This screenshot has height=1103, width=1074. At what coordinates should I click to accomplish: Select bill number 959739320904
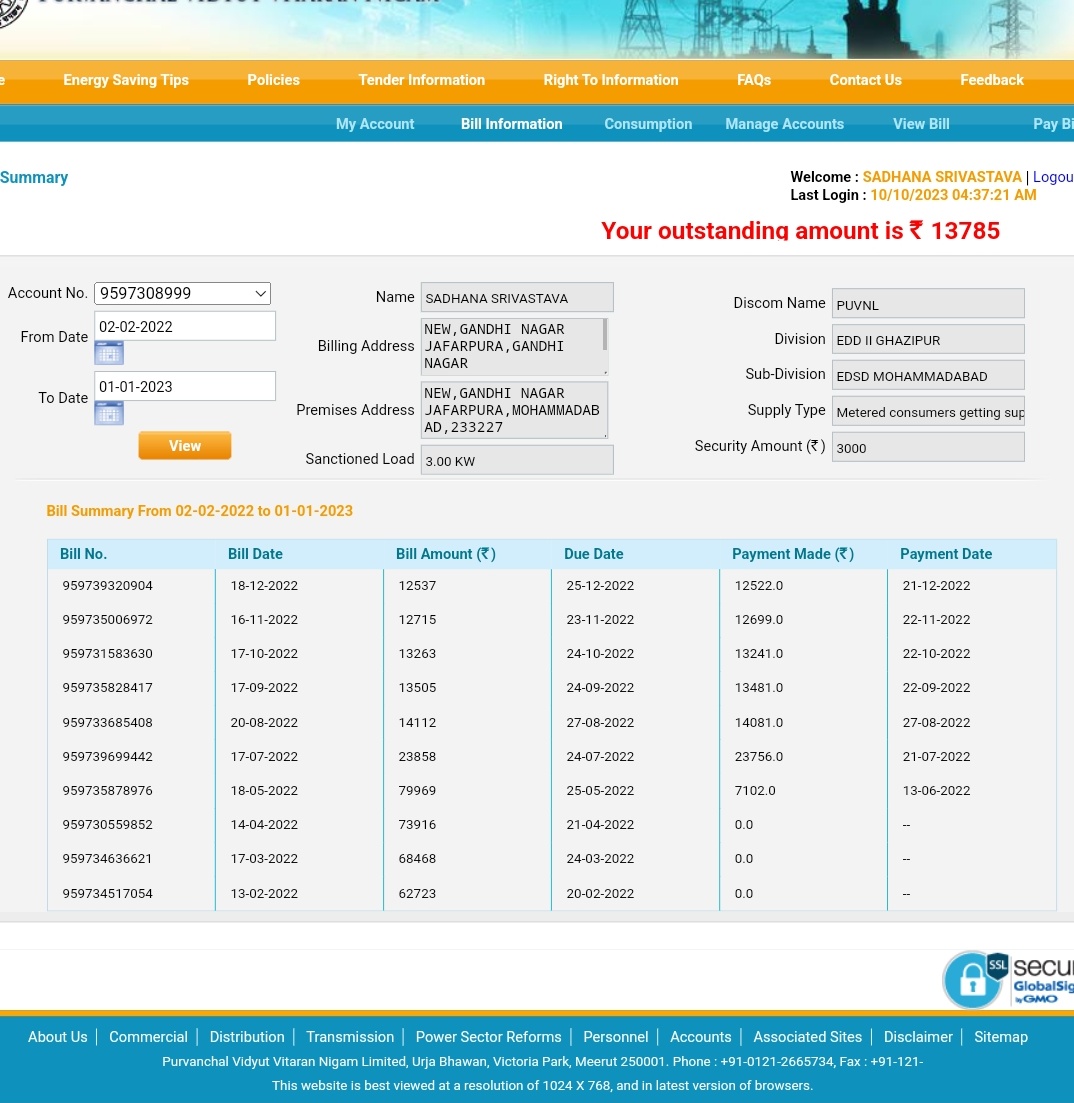pos(108,585)
